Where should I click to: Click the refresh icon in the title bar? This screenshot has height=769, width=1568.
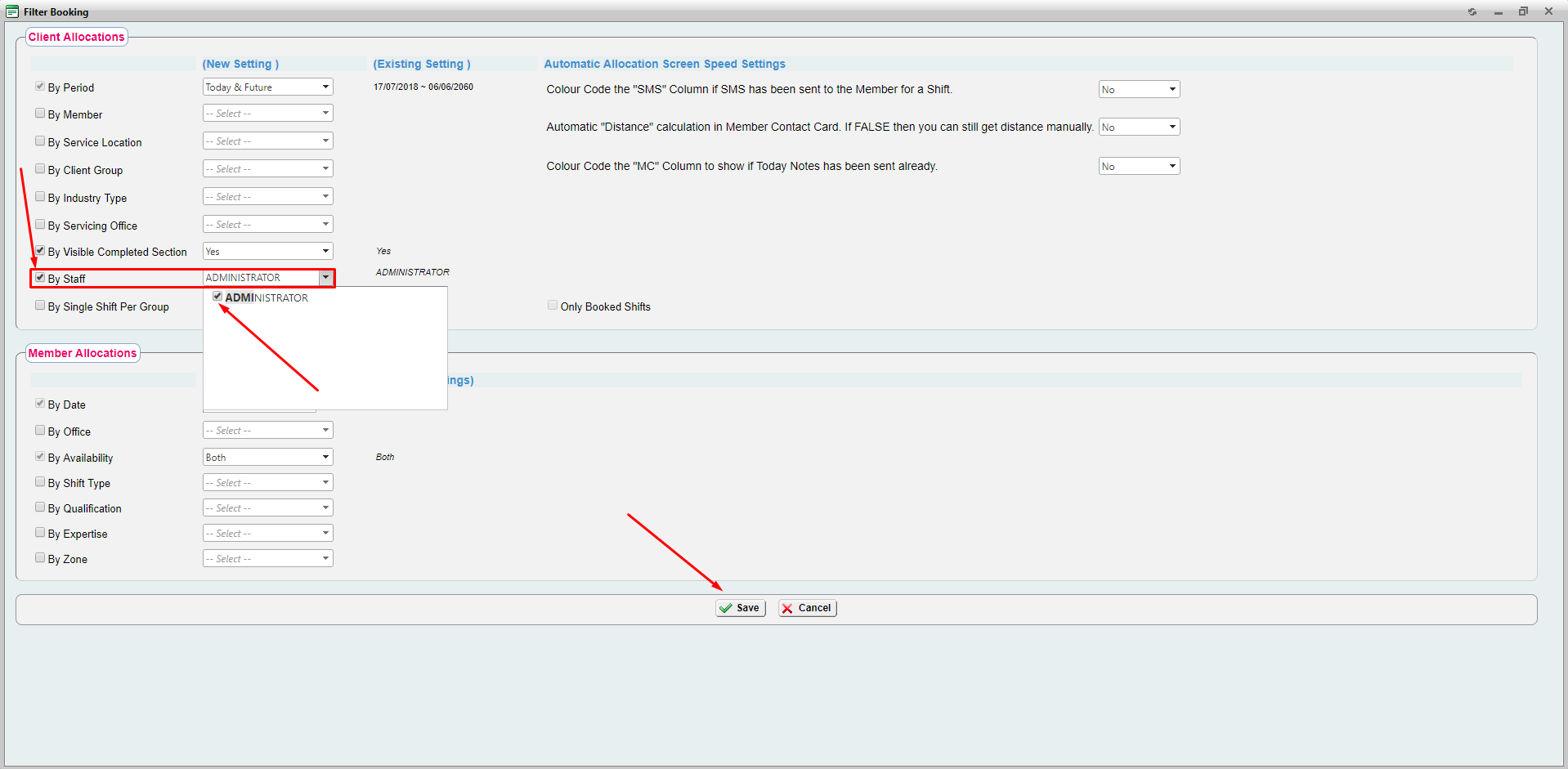click(1472, 11)
